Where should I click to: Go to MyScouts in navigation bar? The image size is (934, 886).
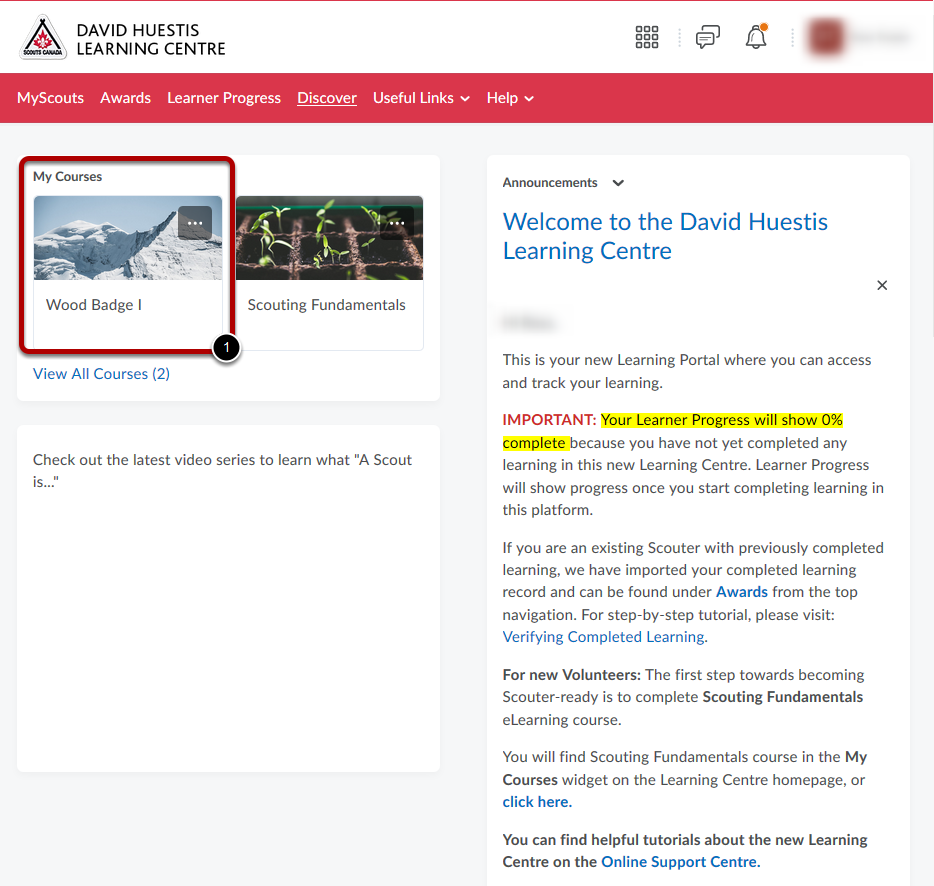pos(51,98)
